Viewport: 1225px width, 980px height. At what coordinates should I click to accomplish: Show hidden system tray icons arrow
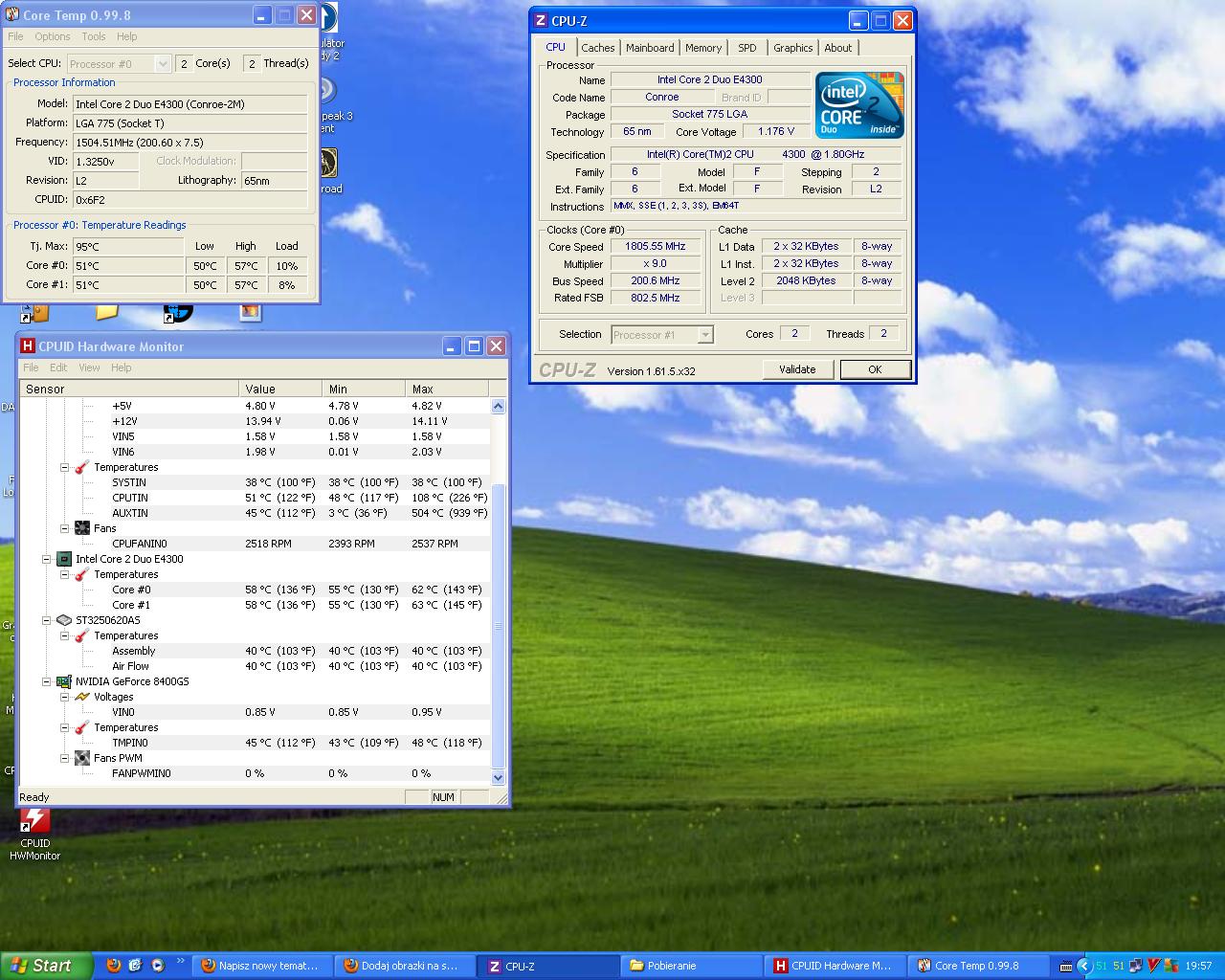tap(1083, 966)
